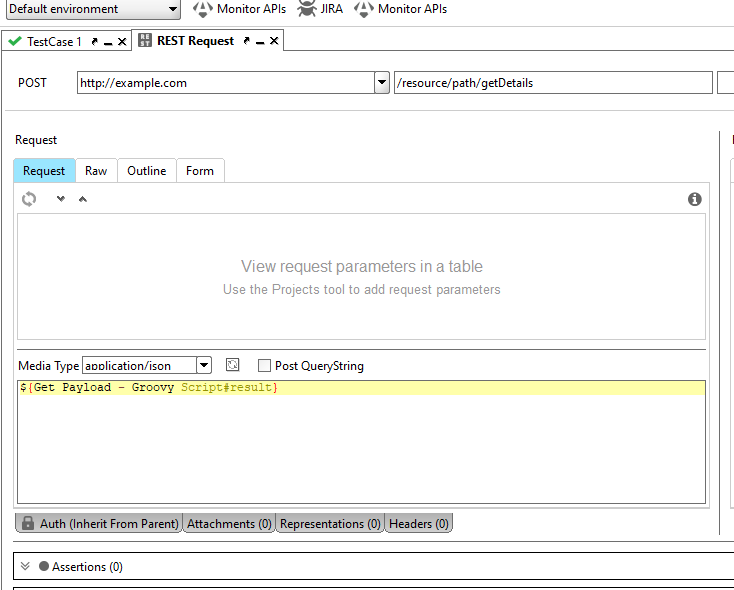The width and height of the screenshot is (734, 590).
Task: Click the info icon in parameters toolbar
Action: coord(695,199)
